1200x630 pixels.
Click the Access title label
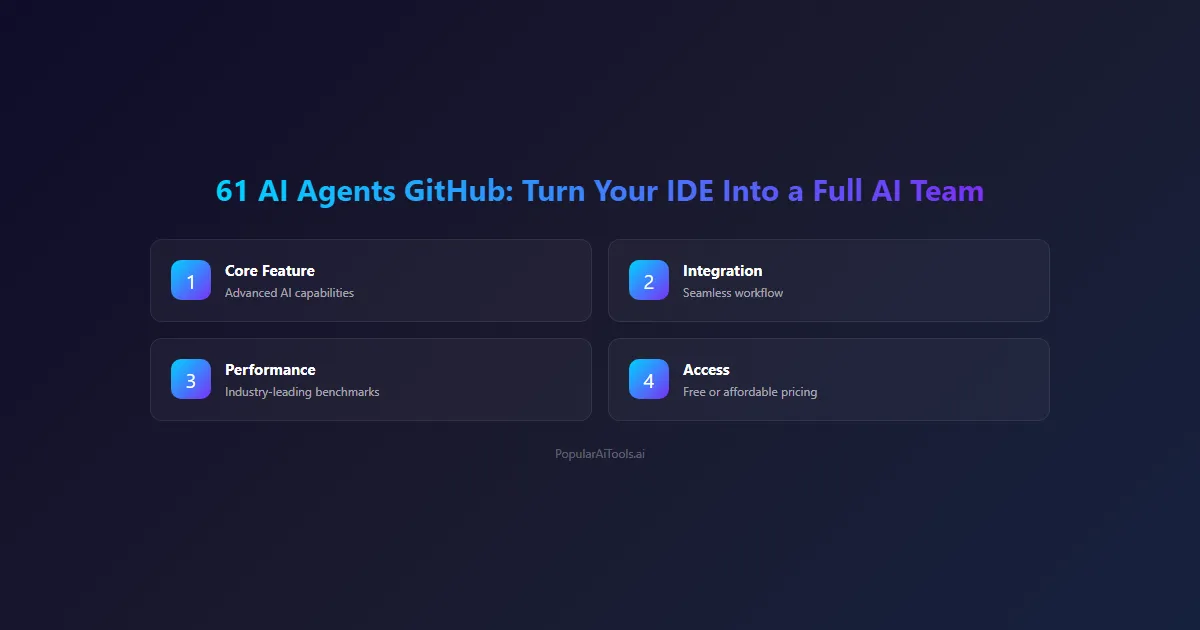click(x=706, y=369)
